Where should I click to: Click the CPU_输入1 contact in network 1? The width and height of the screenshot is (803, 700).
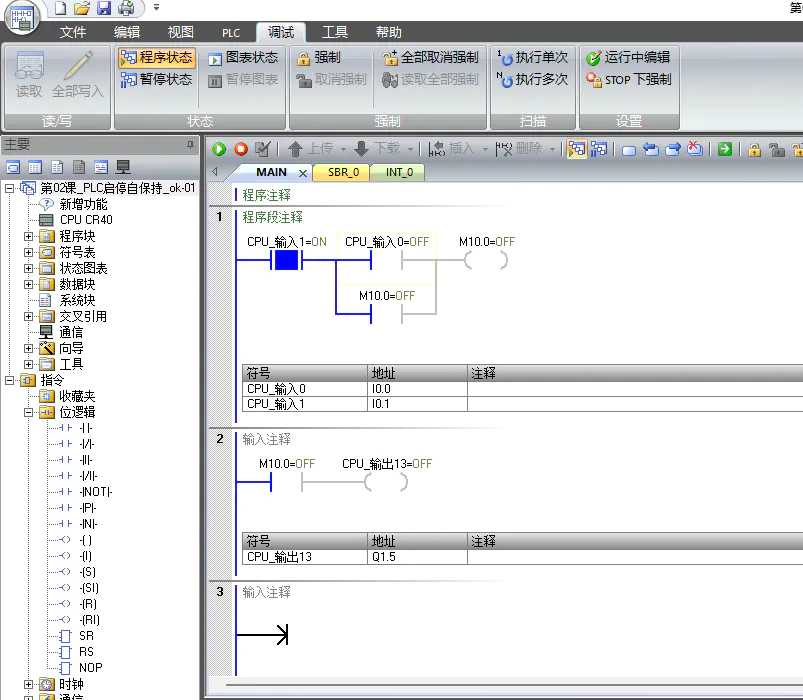(286, 260)
